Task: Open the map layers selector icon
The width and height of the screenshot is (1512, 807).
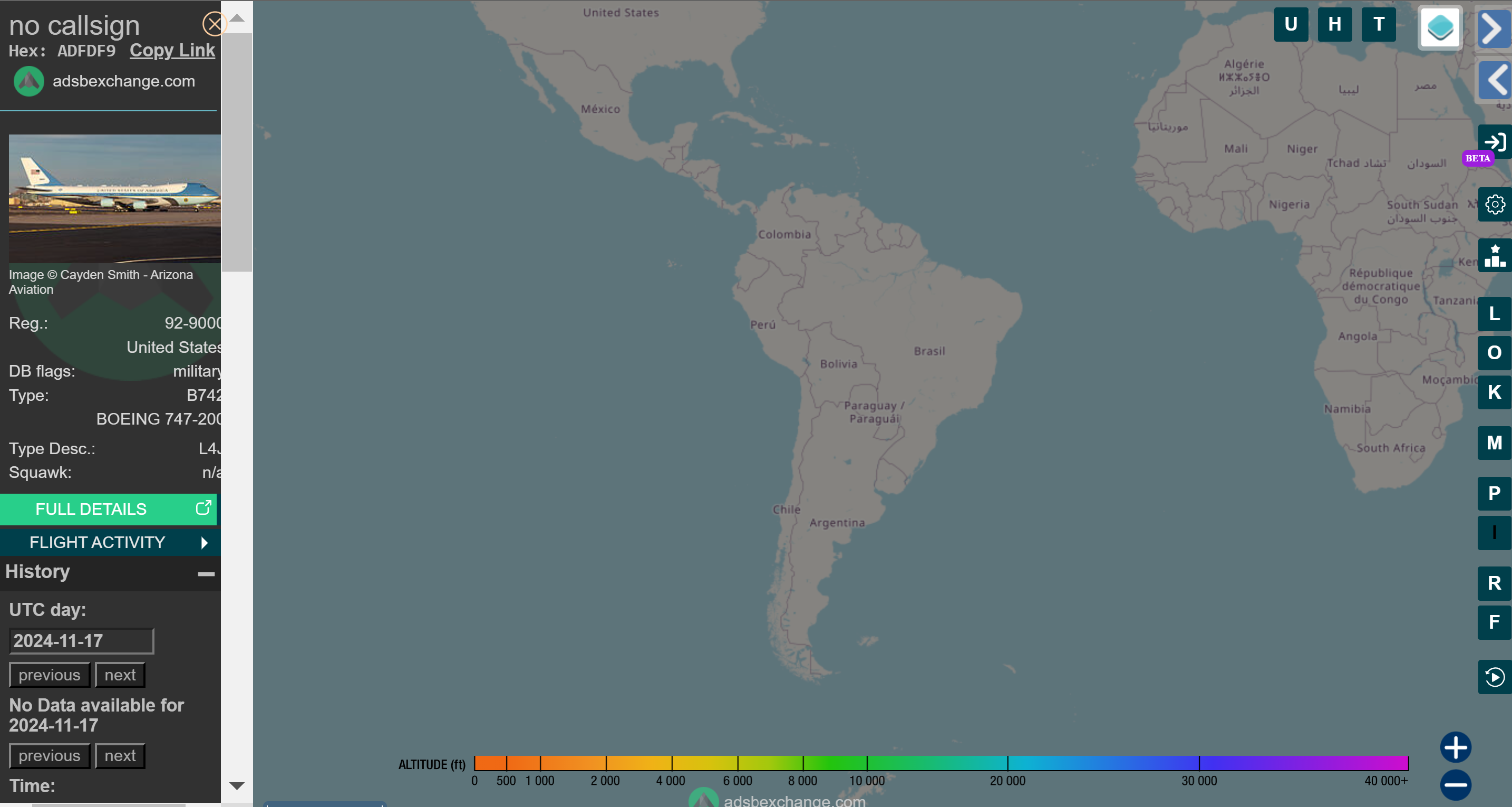Action: [x=1440, y=27]
